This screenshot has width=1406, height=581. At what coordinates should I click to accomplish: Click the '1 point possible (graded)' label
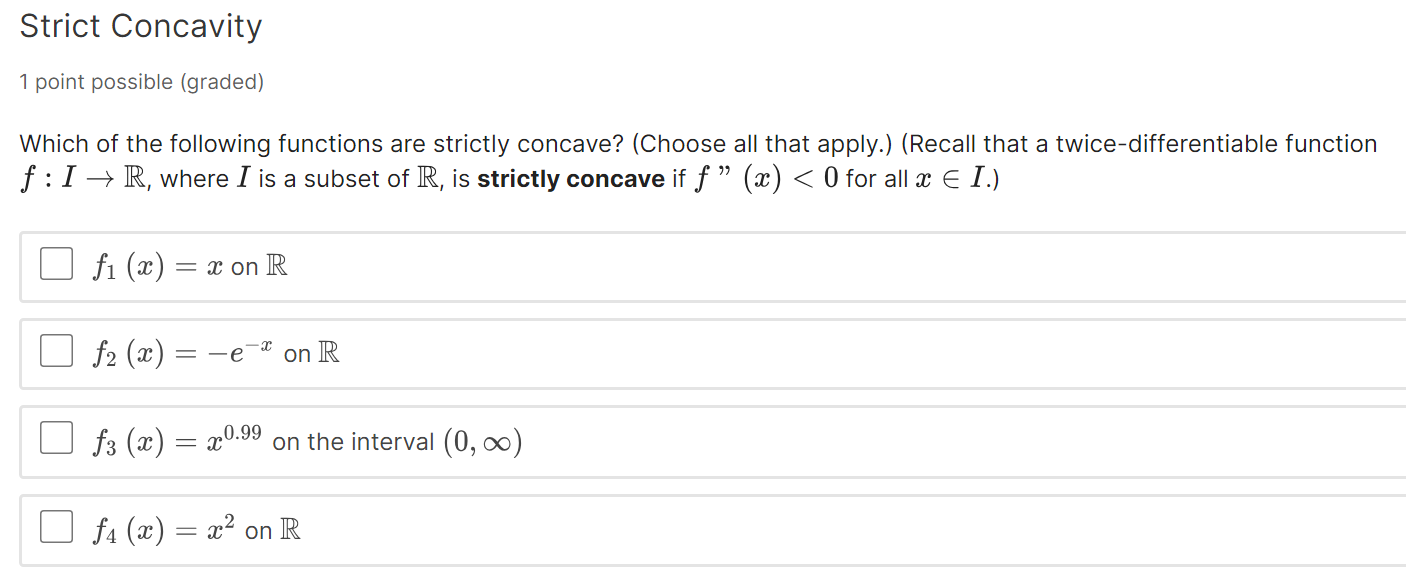coord(141,81)
